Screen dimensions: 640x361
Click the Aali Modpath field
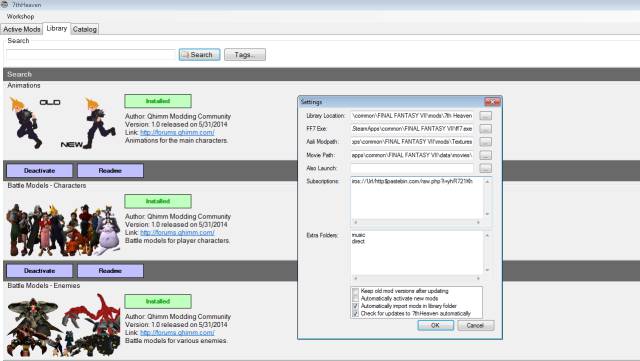coord(412,142)
